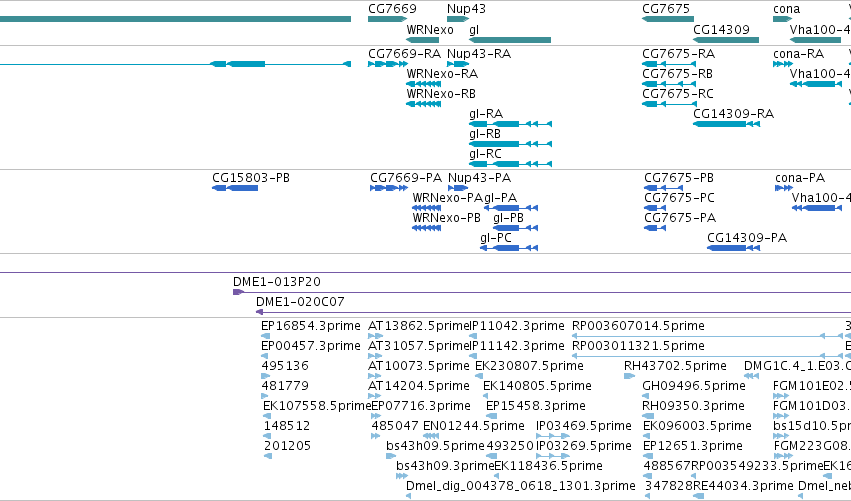
Task: Click protein label CG7675-PB
Action: click(x=679, y=178)
